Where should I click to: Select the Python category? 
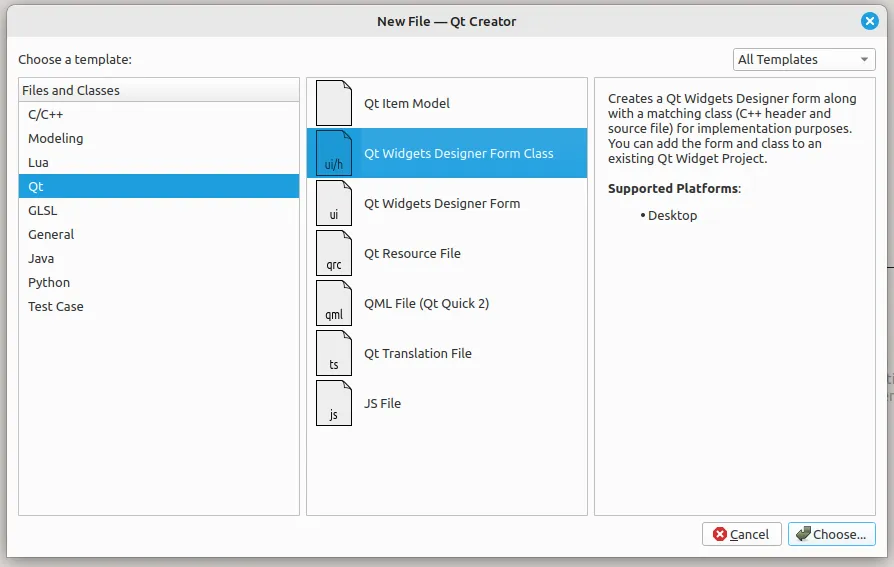pos(159,282)
